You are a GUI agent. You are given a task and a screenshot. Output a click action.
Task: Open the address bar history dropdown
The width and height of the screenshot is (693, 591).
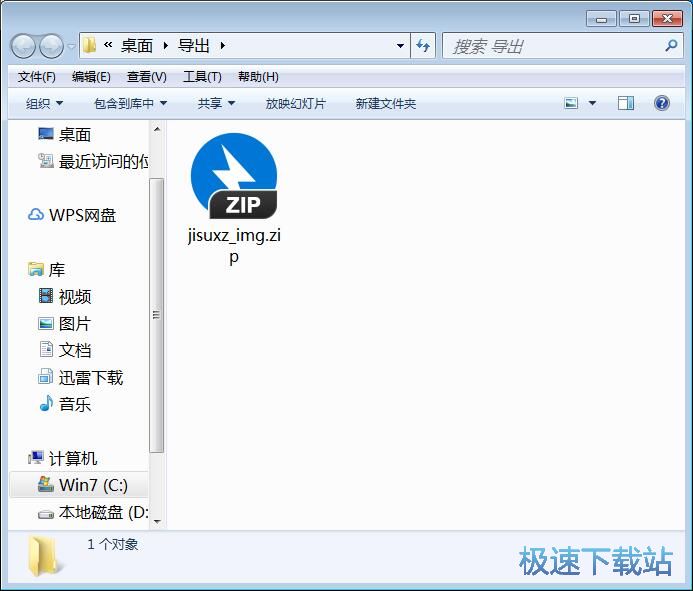point(400,46)
